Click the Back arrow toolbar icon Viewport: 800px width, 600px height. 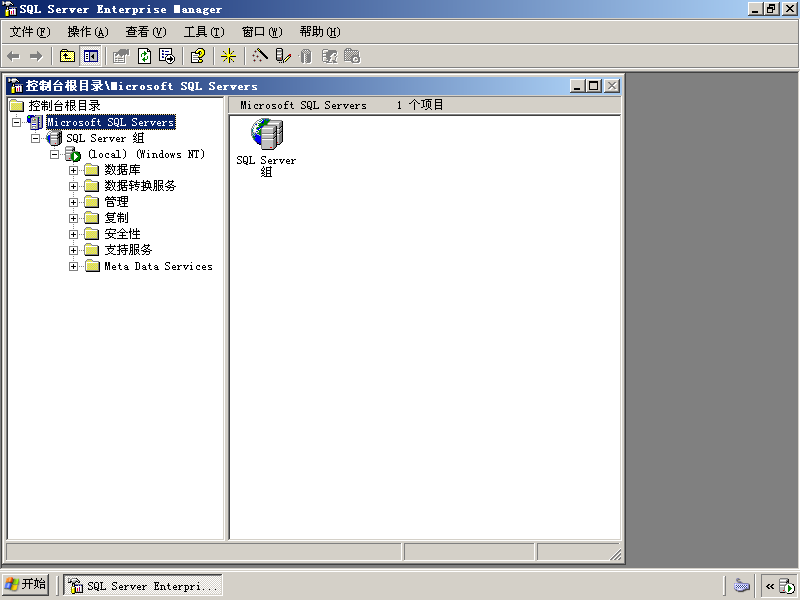[x=14, y=56]
